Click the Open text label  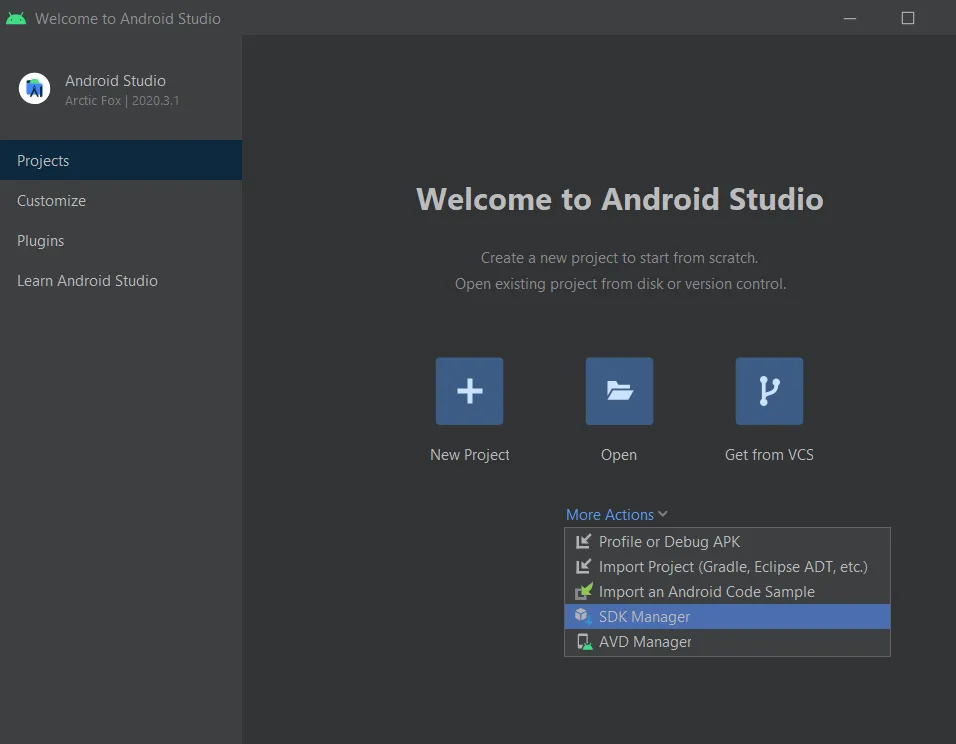pos(619,455)
